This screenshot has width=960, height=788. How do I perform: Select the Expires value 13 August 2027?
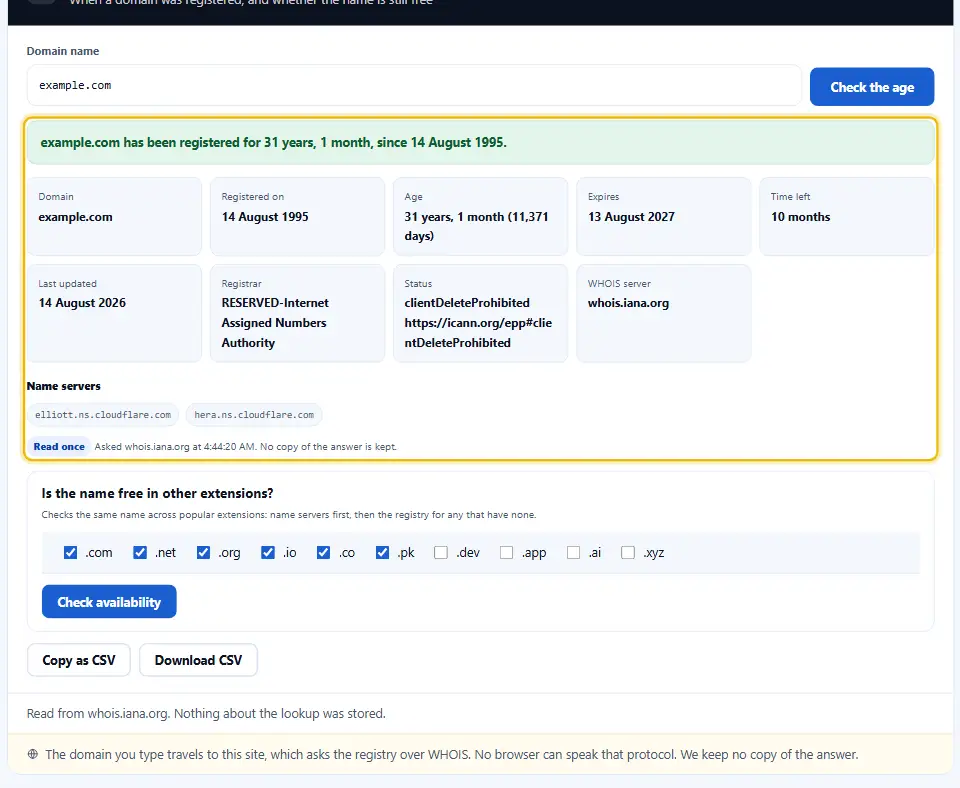pyautogui.click(x=631, y=217)
